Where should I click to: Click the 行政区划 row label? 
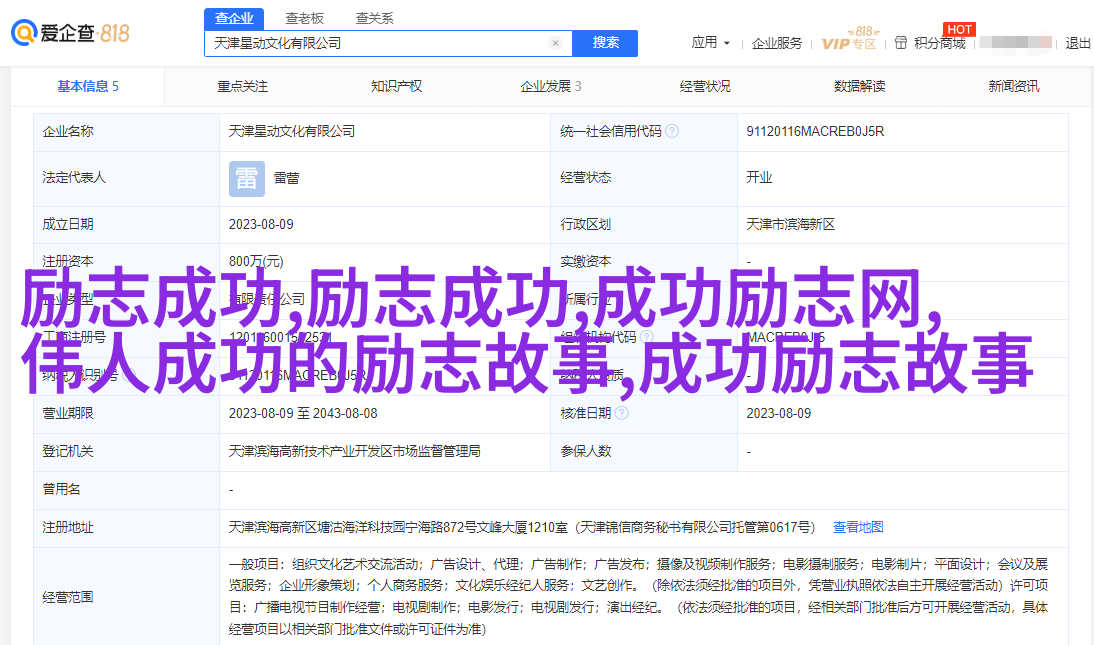(585, 225)
